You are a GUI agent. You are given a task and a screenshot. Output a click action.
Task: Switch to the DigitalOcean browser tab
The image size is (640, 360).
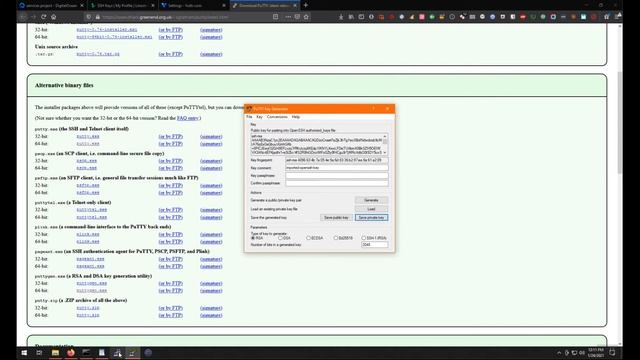click(x=51, y=6)
